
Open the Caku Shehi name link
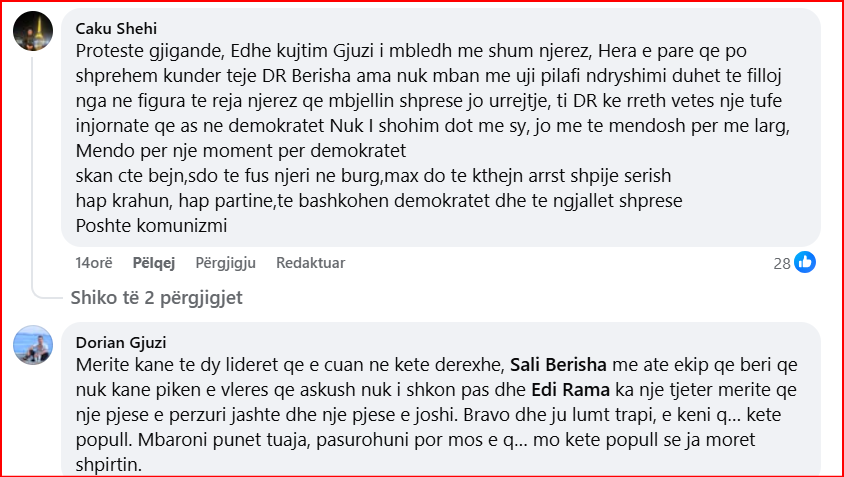pos(116,28)
